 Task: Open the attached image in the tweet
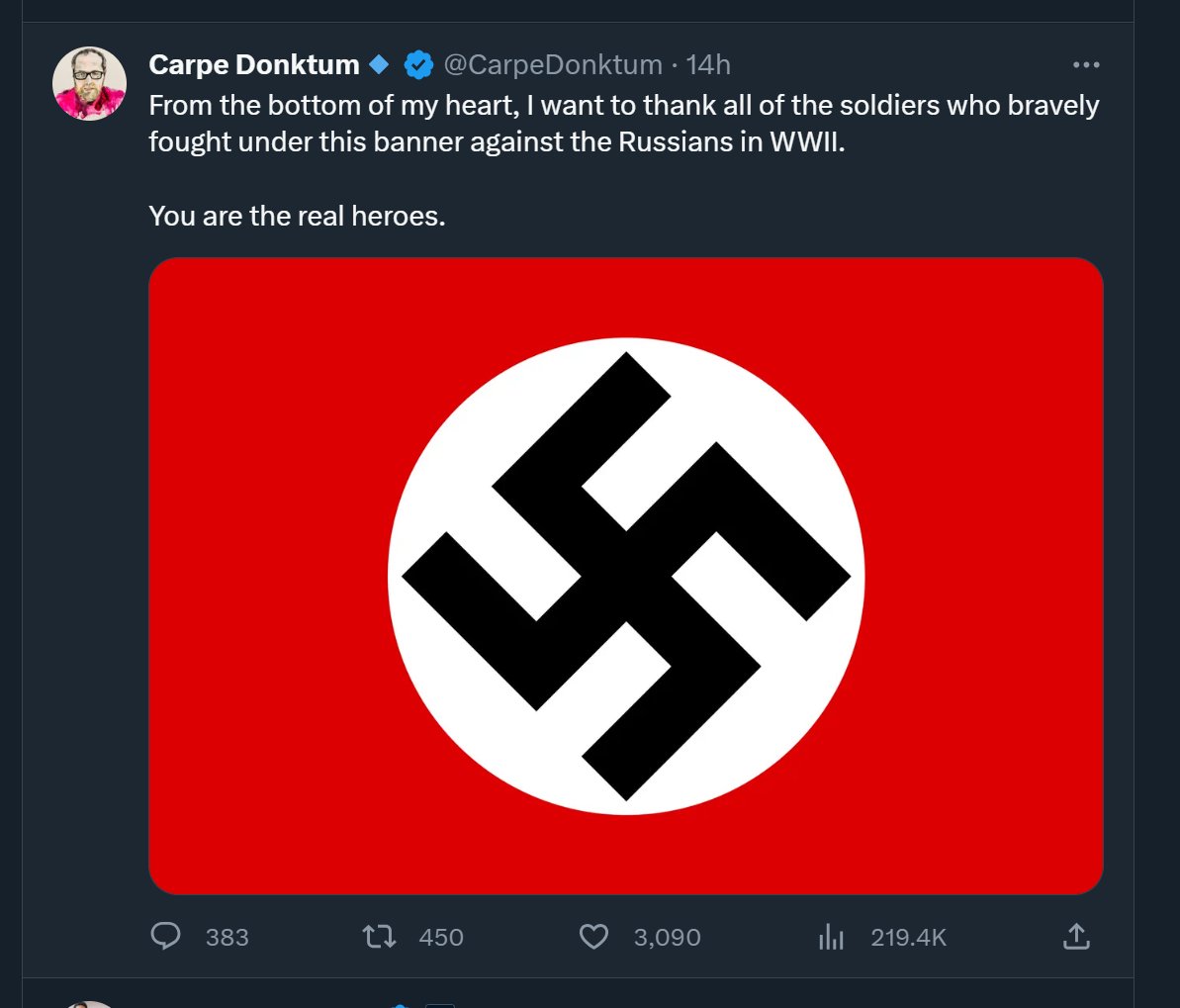click(x=625, y=576)
